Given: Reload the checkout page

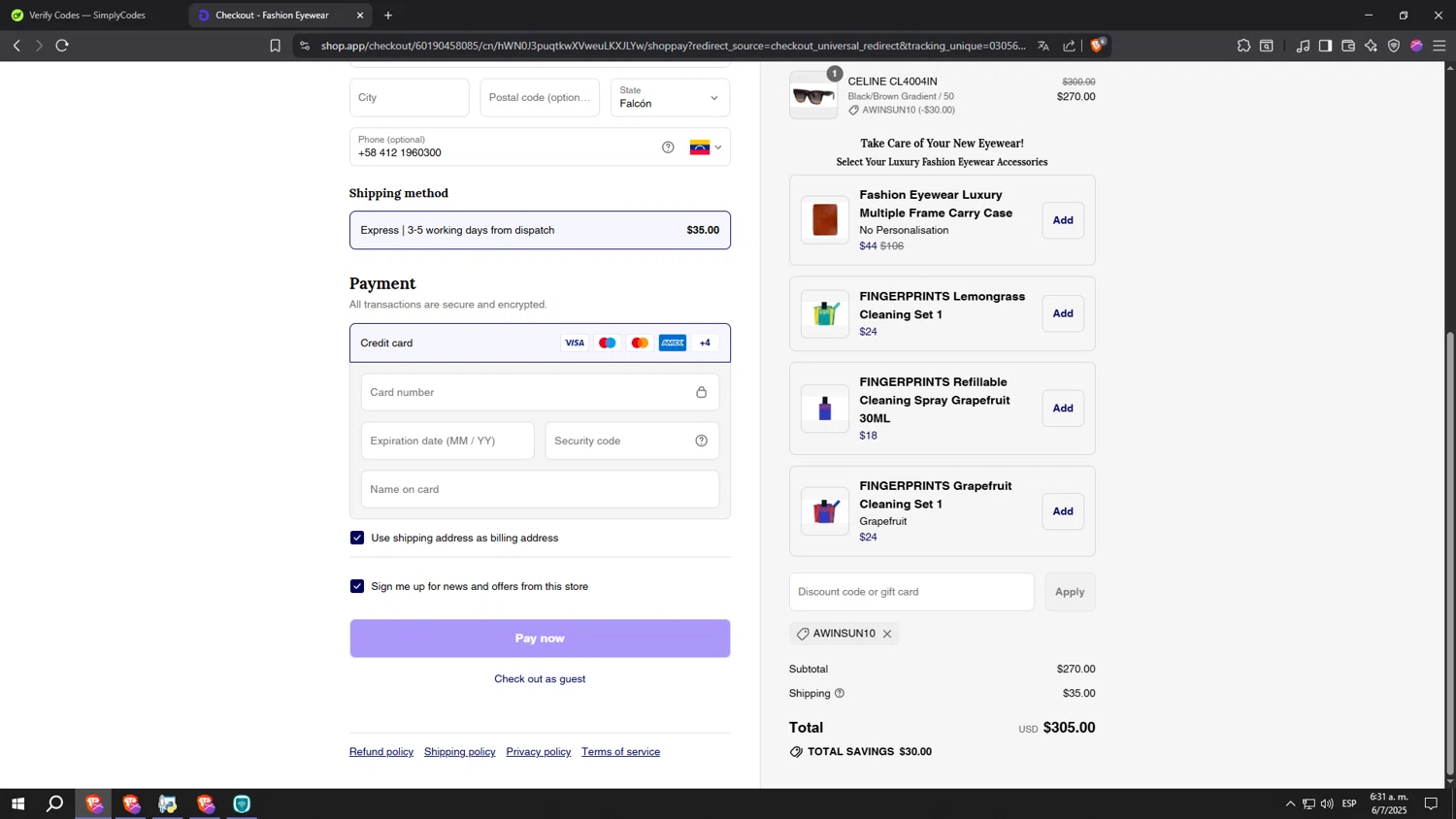Looking at the screenshot, I should click(x=62, y=46).
